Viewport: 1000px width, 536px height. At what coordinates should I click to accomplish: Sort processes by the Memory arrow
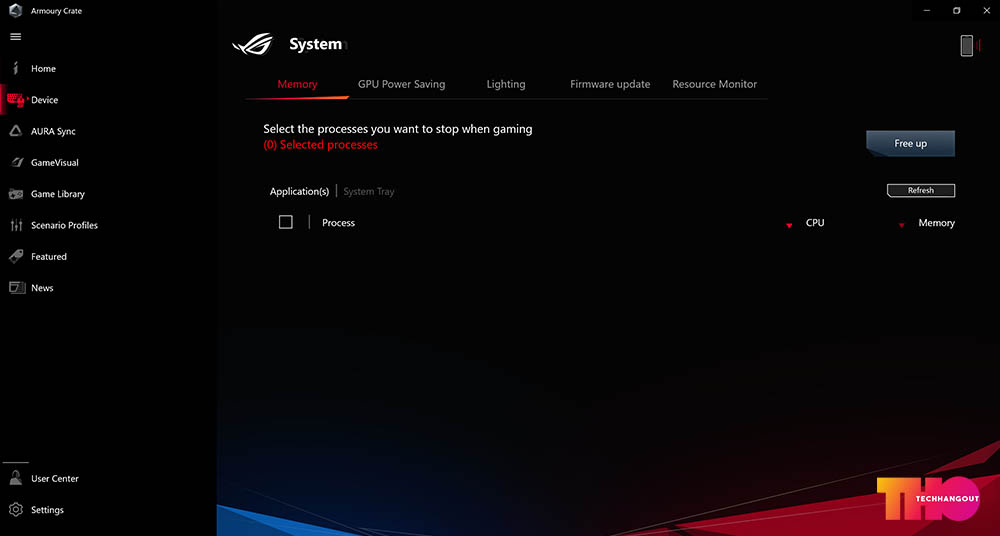902,225
